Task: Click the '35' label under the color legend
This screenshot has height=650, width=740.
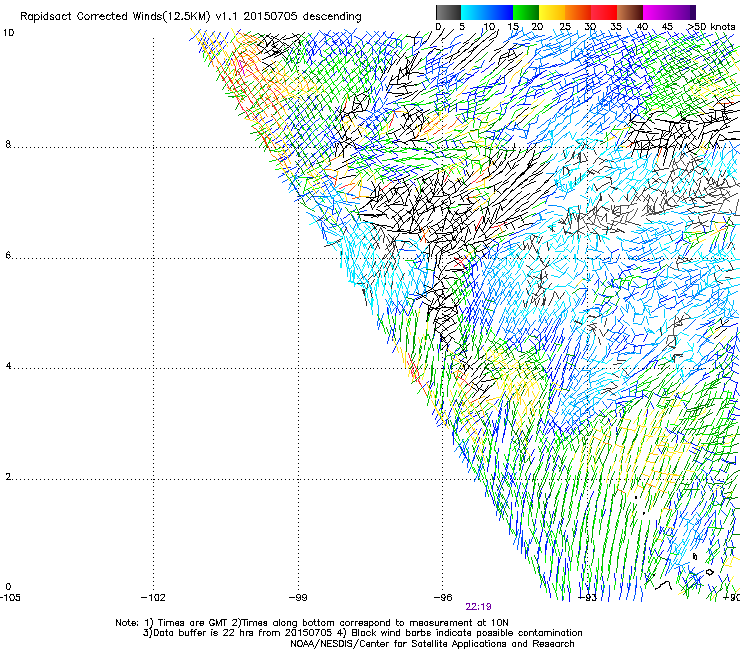Action: click(x=616, y=27)
